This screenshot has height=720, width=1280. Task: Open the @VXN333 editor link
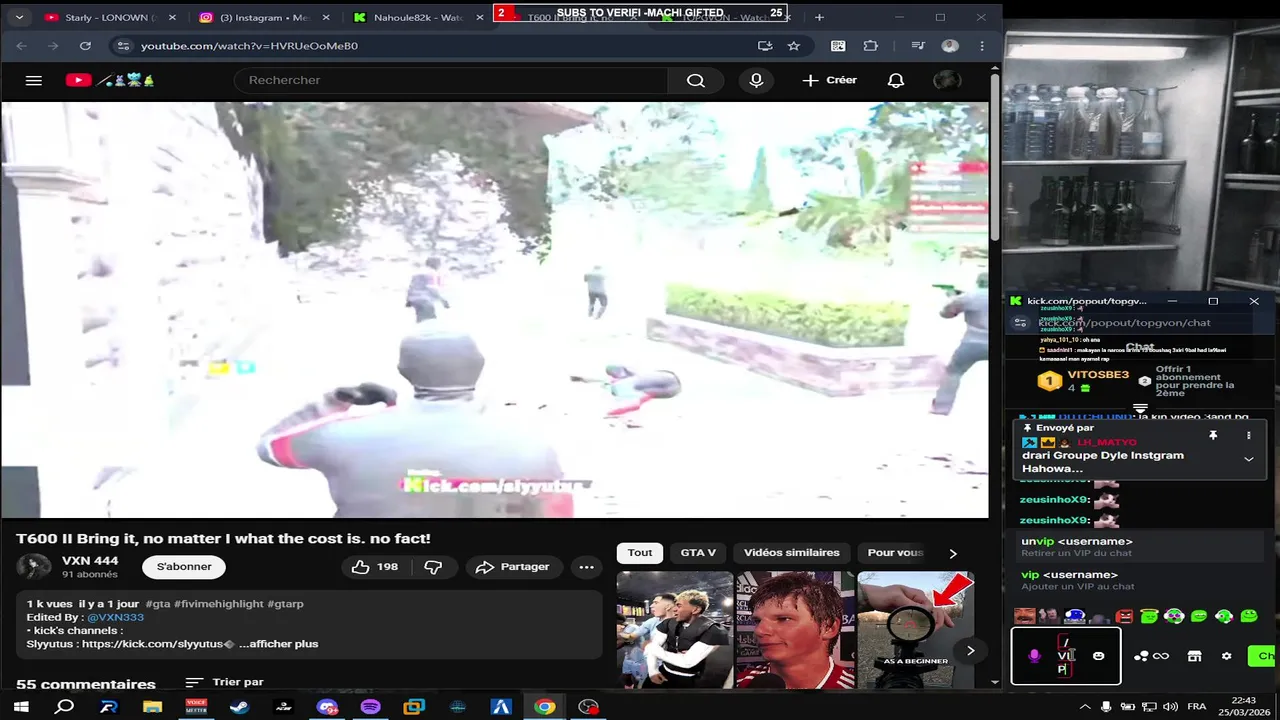115,618
